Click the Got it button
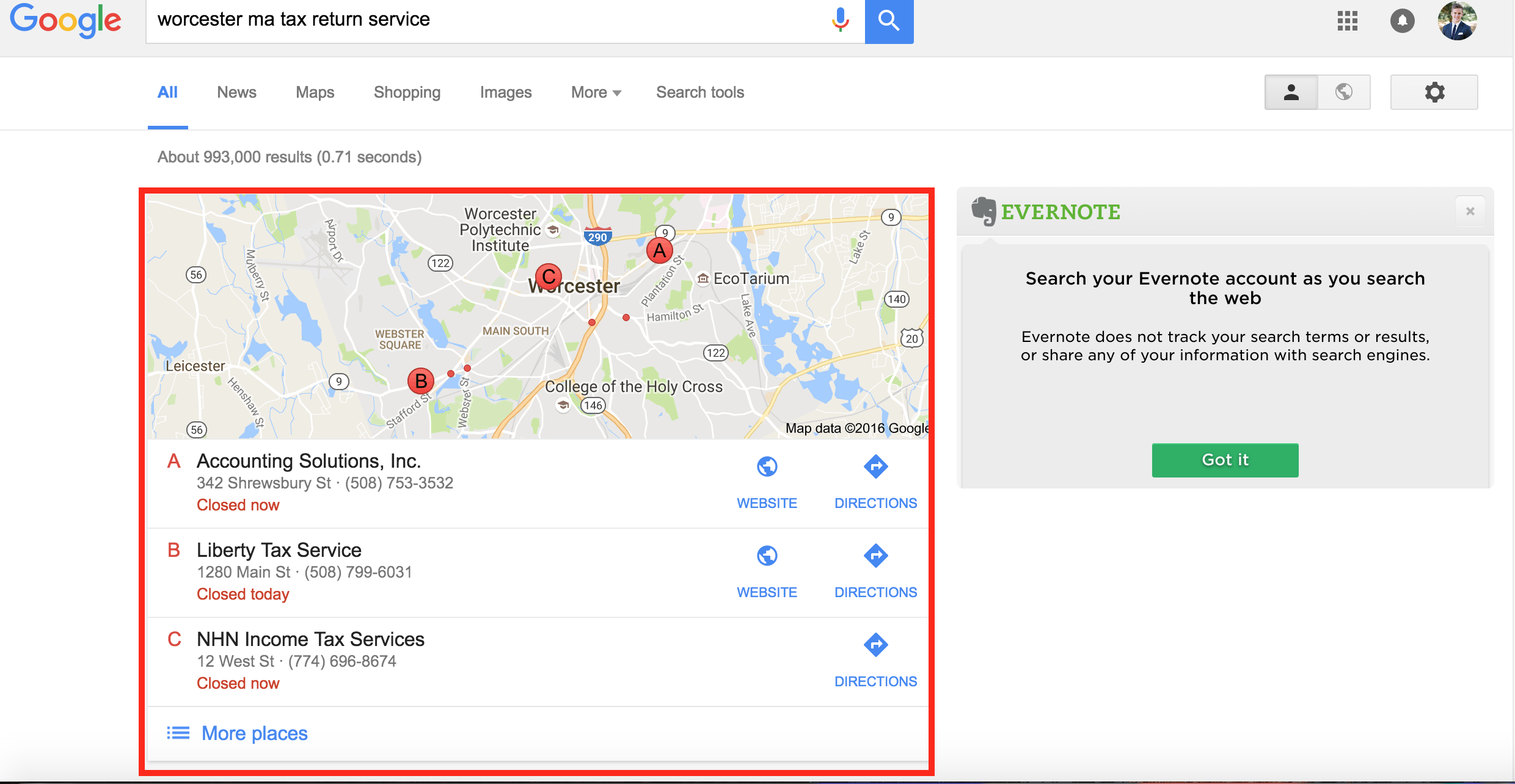 coord(1225,460)
